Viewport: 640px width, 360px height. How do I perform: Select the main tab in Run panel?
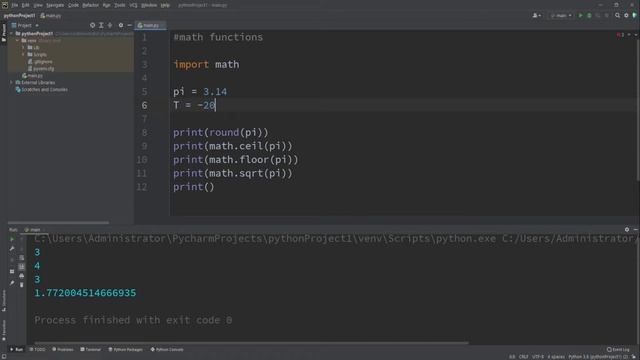[33, 230]
